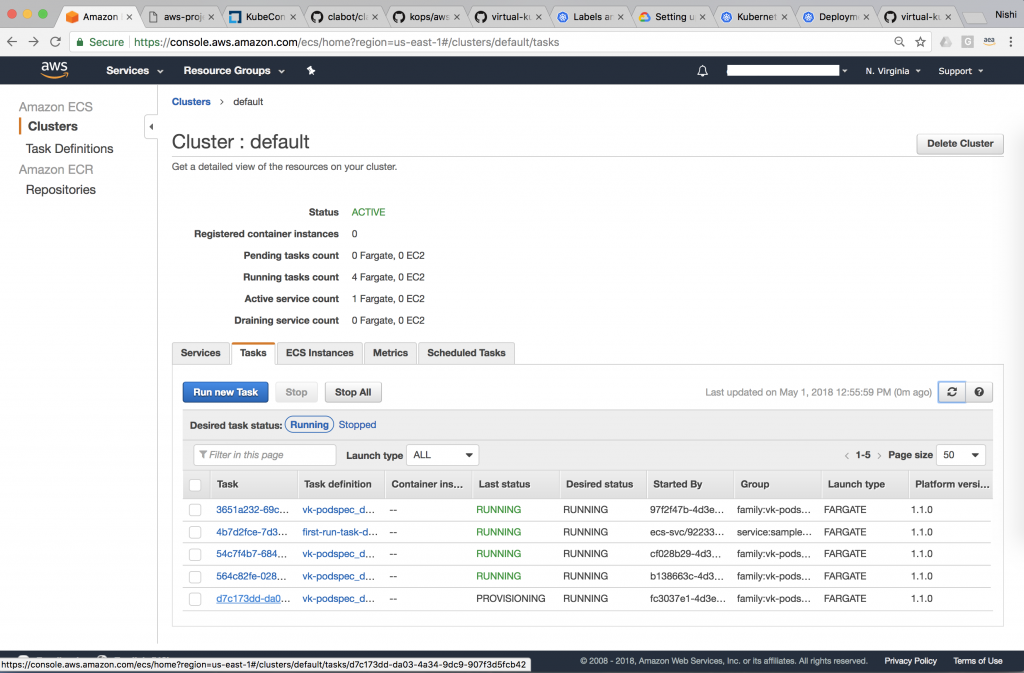Screen dimensions: 1024x673
Task: Click the PROVISIONING status text
Action: [x=511, y=599]
